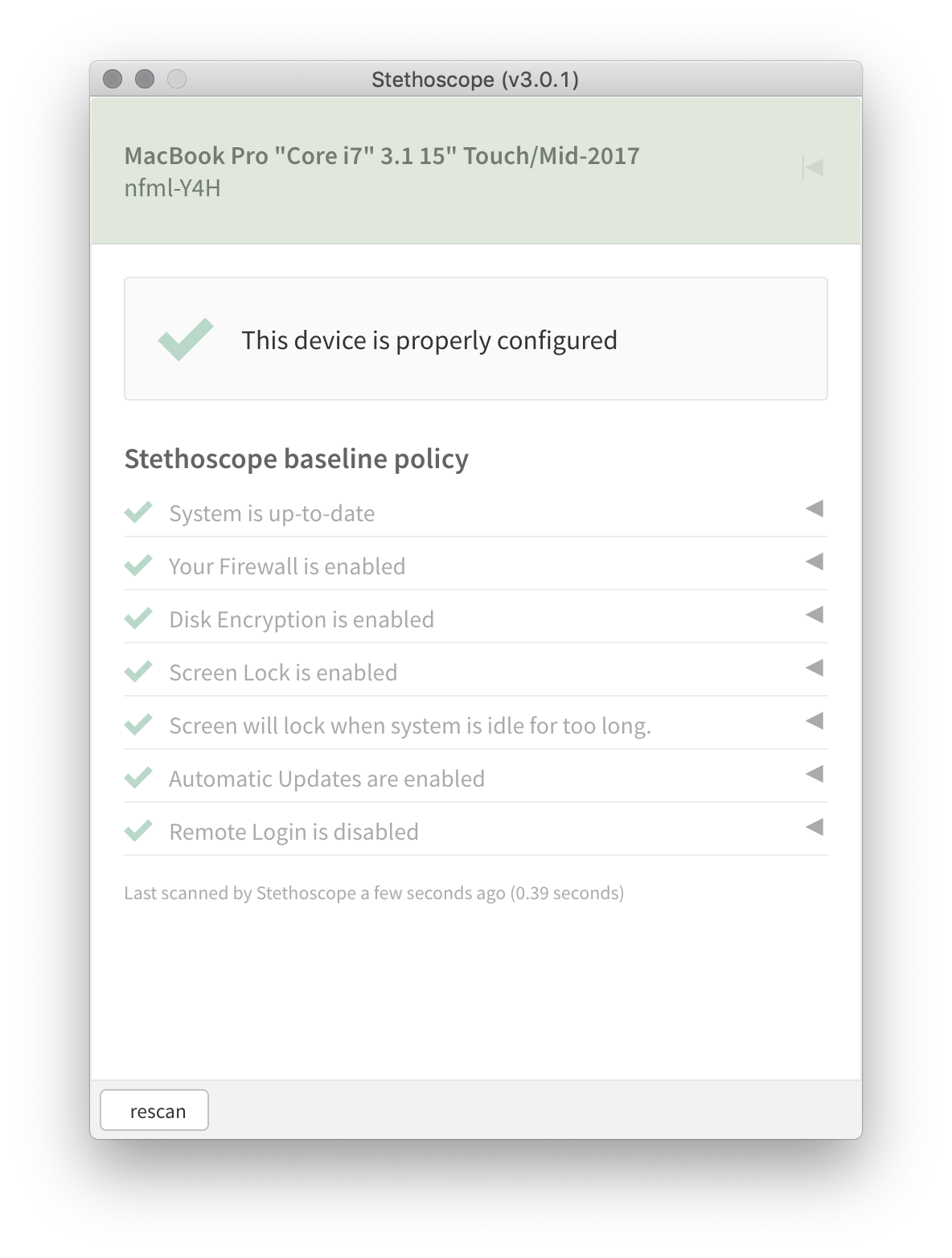Click the Screen will lock when idle text
This screenshot has height=1258, width=952.
click(x=410, y=726)
